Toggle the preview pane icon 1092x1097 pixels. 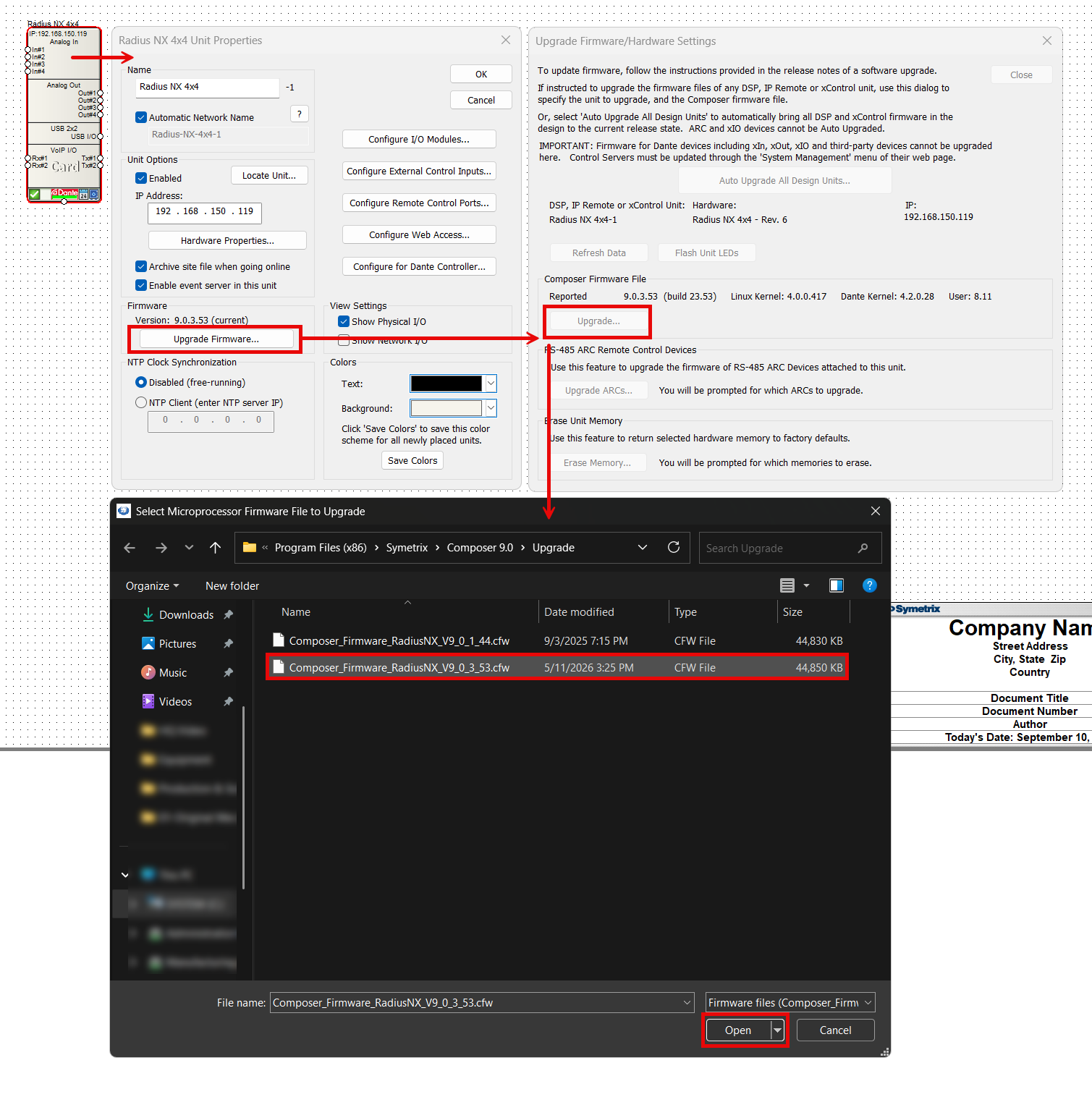click(837, 585)
